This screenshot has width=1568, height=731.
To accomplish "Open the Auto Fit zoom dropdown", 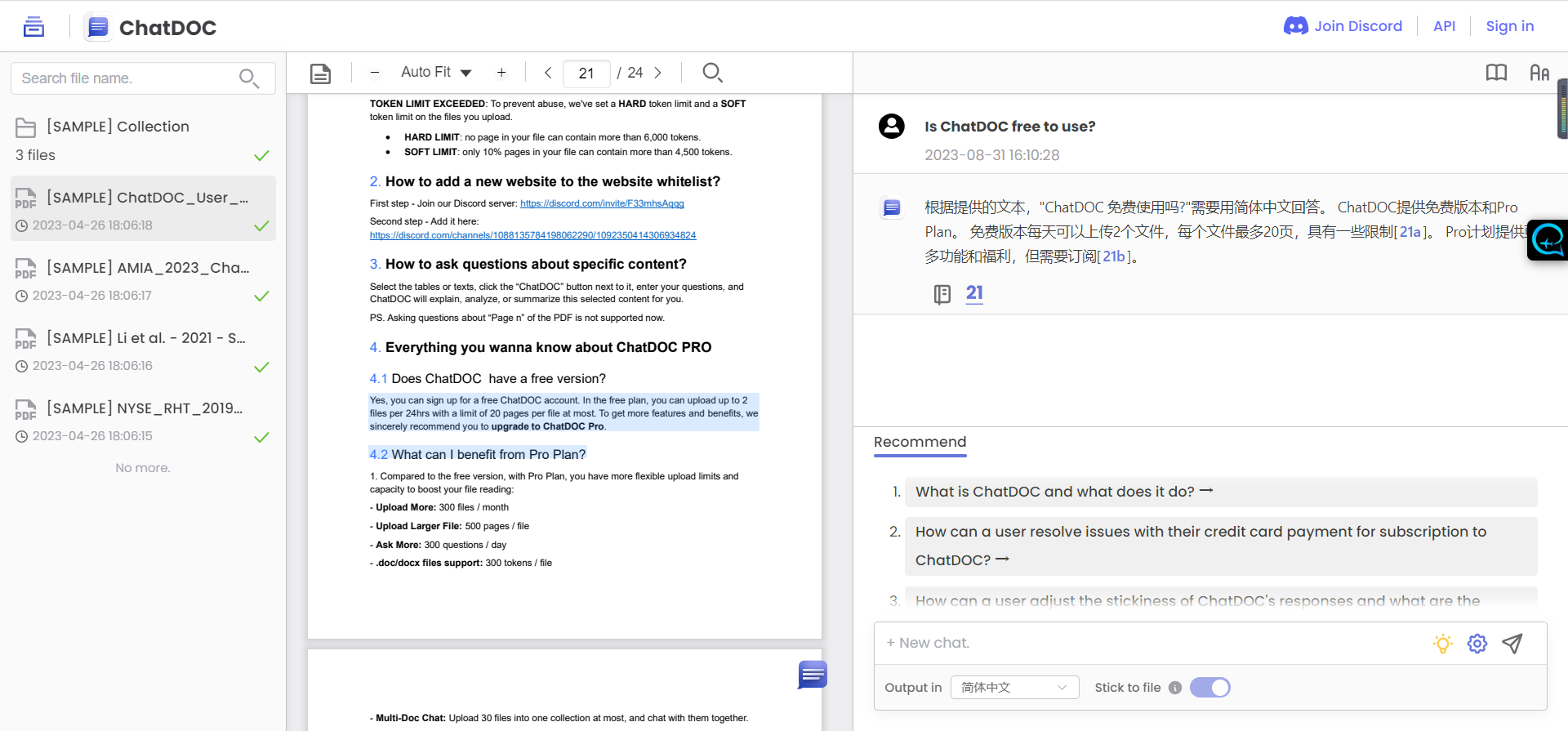I will [436, 73].
